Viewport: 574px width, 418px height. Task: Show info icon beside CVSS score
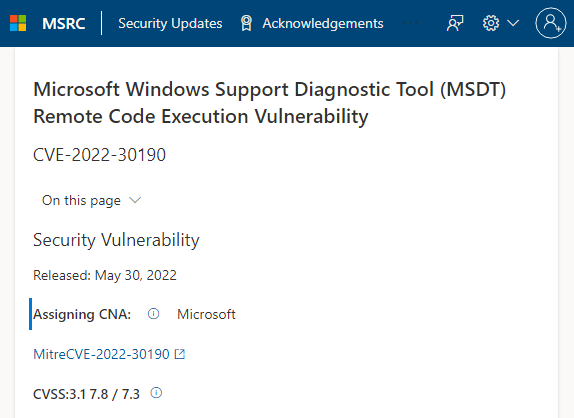click(156, 393)
